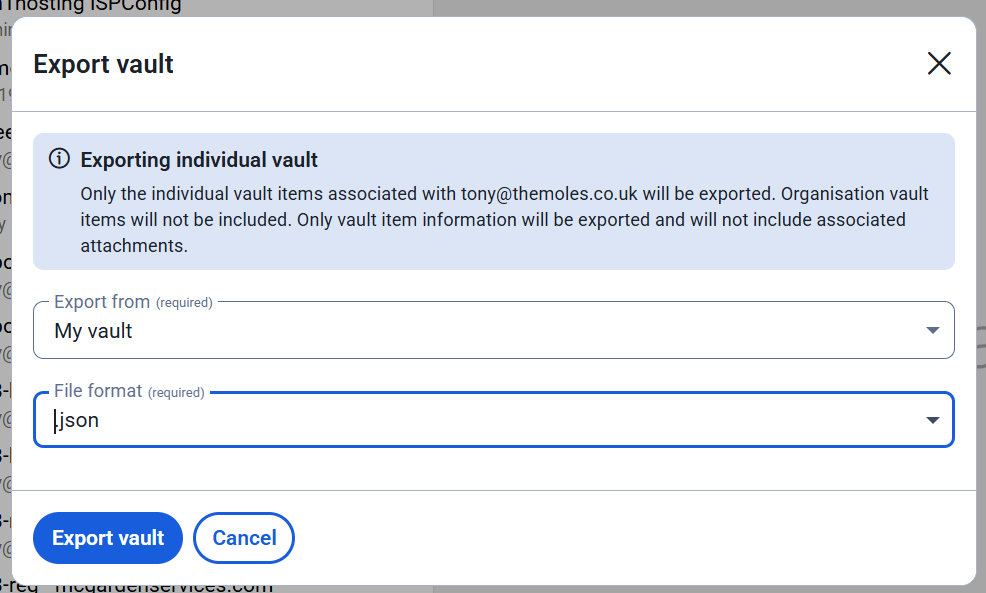Select the Exporting individual vault heading

click(199, 160)
